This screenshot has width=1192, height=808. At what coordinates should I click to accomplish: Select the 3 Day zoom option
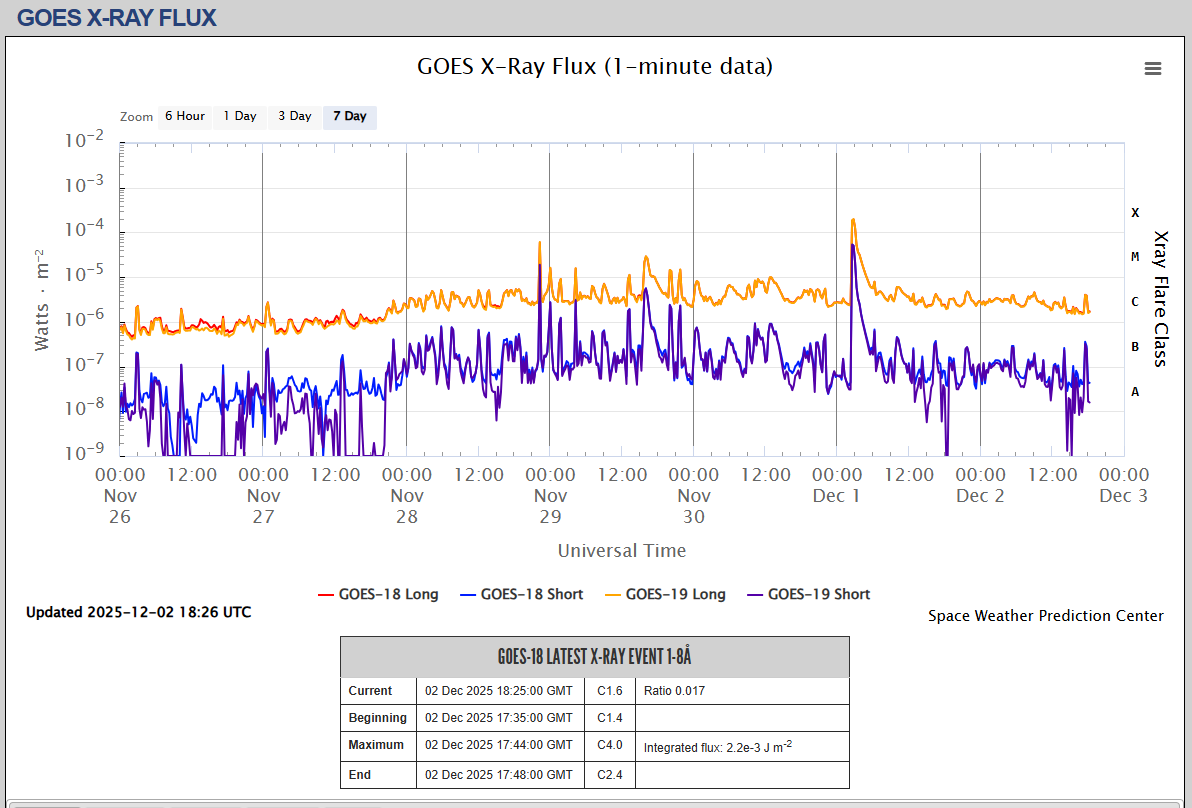tap(295, 116)
